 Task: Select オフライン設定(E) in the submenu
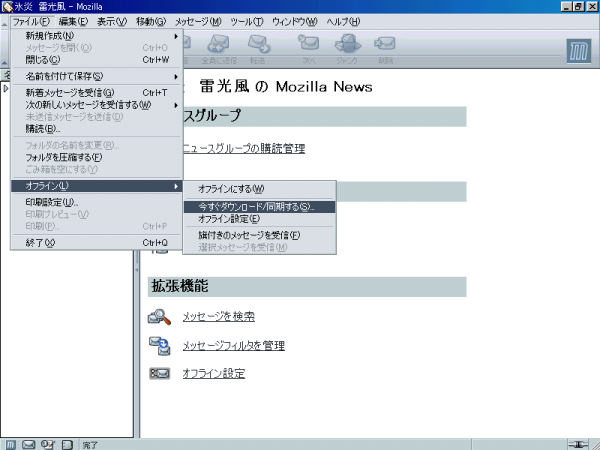point(259,219)
